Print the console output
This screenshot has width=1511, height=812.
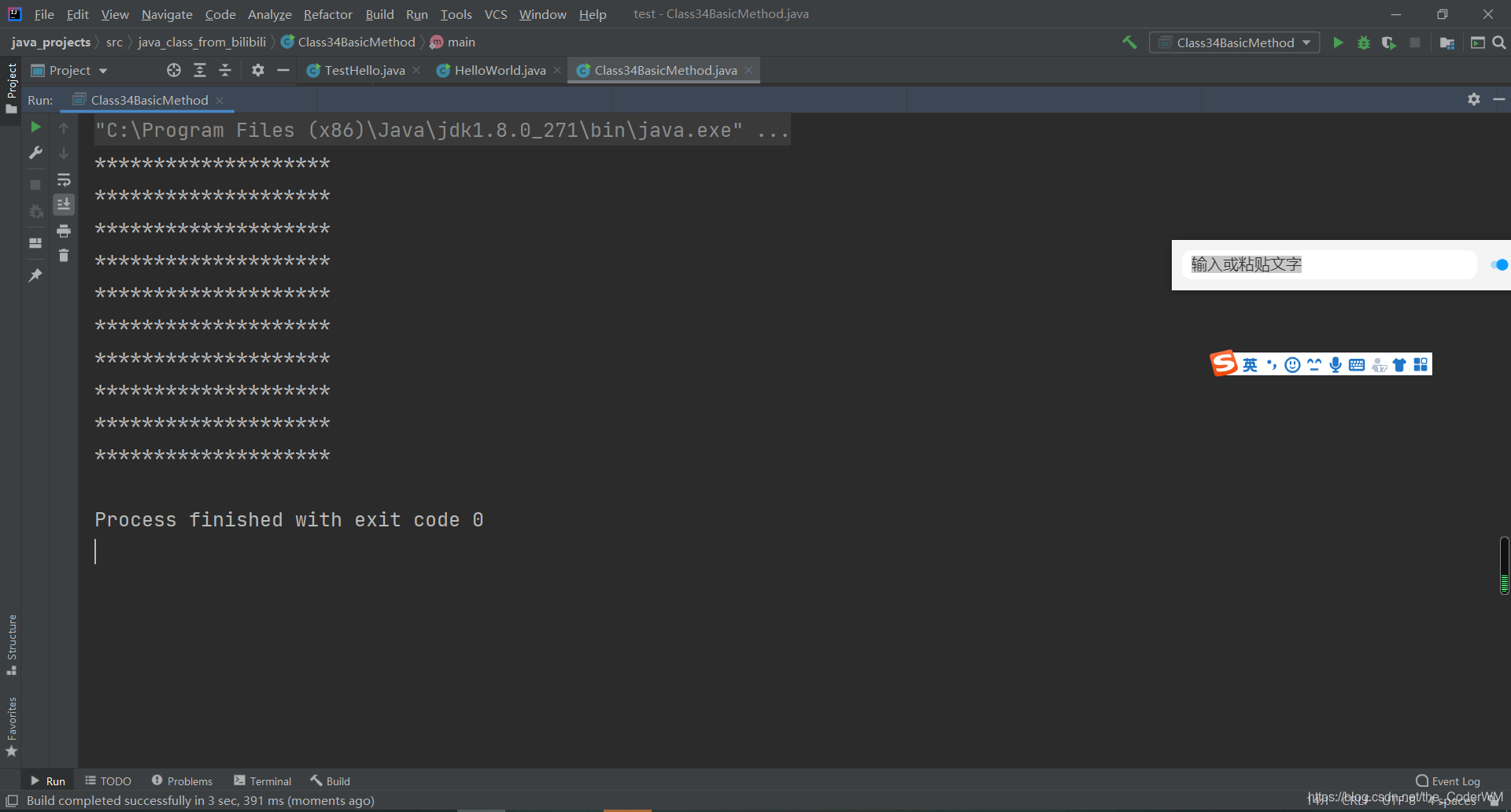pos(64,231)
